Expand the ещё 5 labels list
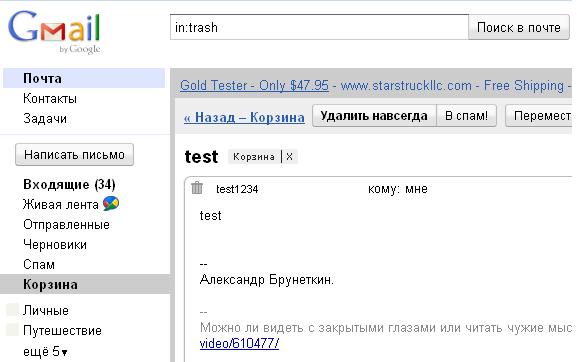This screenshot has height=362, width=577. [45, 352]
